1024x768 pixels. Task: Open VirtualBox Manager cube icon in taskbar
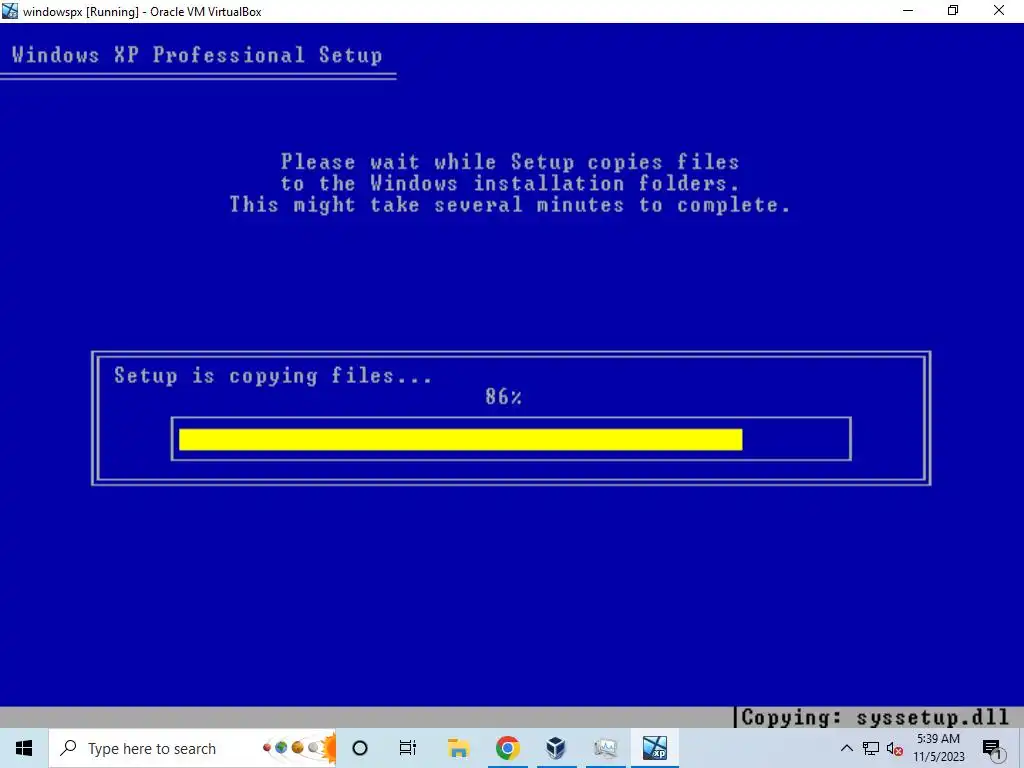coord(556,748)
